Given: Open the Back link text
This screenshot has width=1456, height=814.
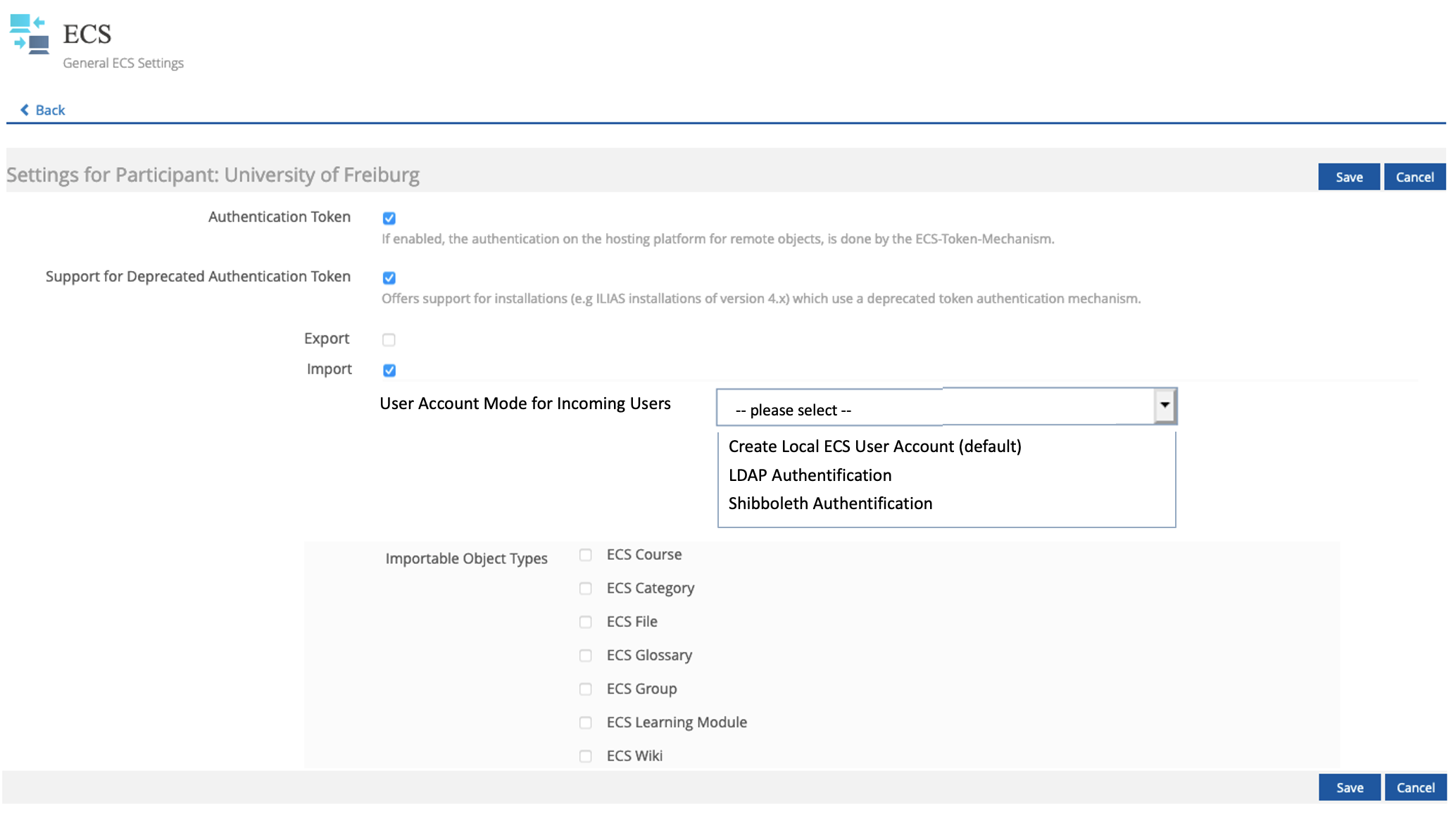Looking at the screenshot, I should [x=50, y=110].
